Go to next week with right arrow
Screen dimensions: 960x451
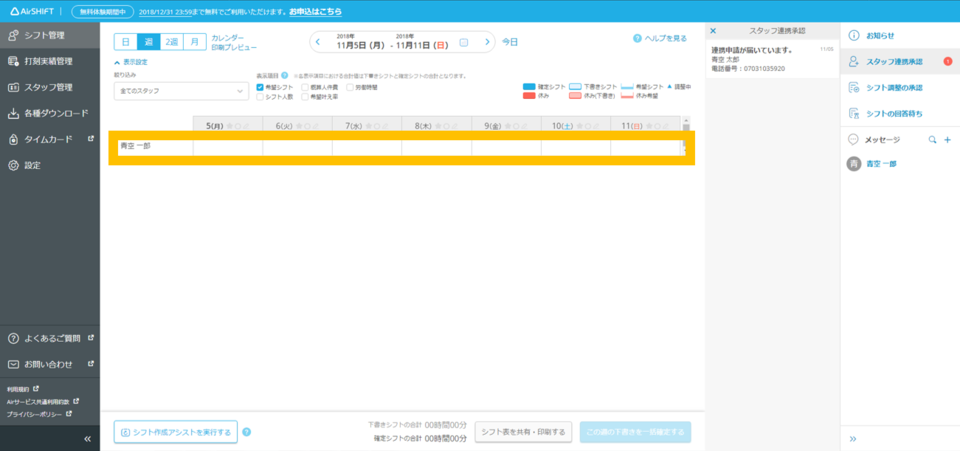click(488, 42)
